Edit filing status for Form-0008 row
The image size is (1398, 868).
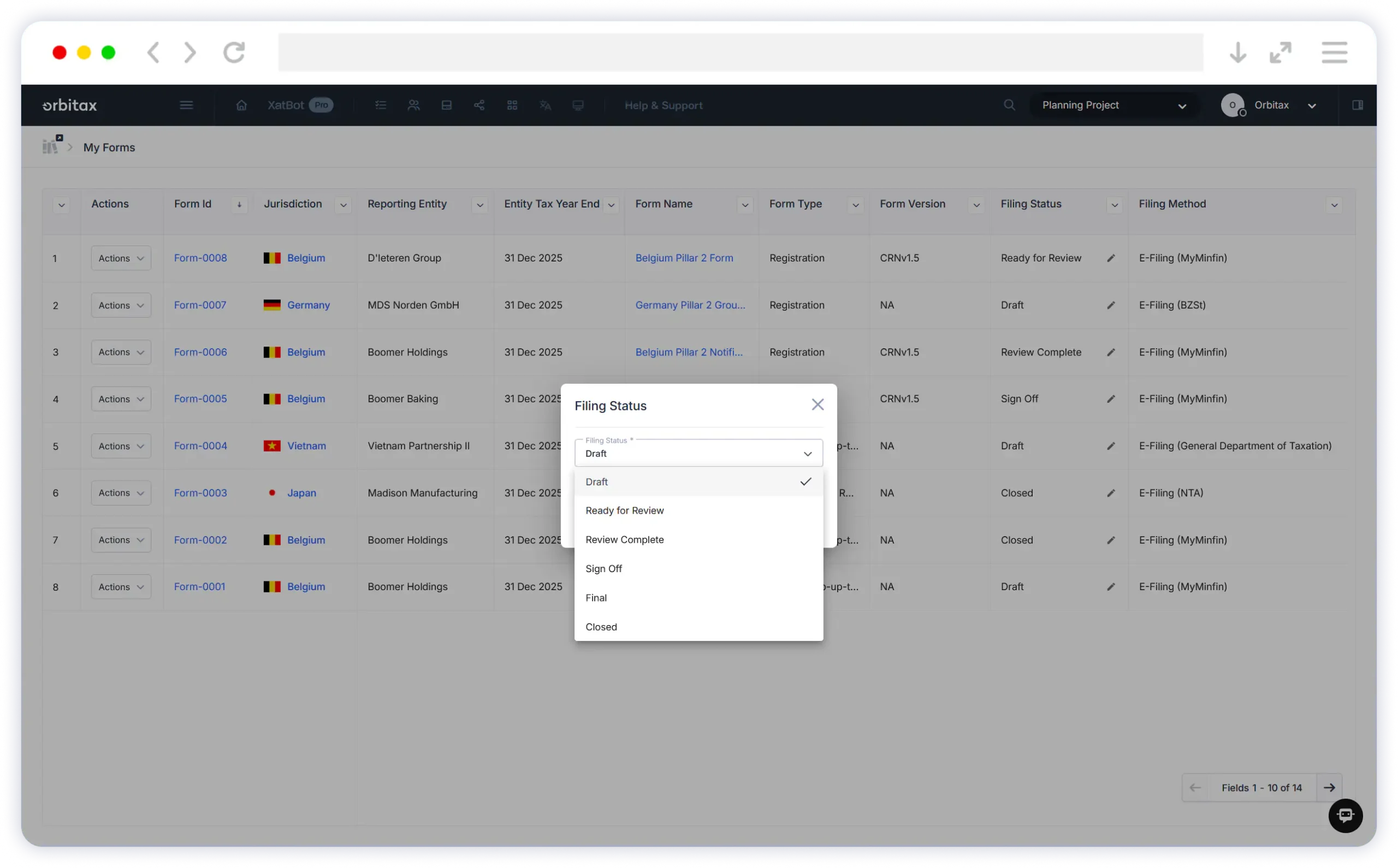[x=1111, y=258]
